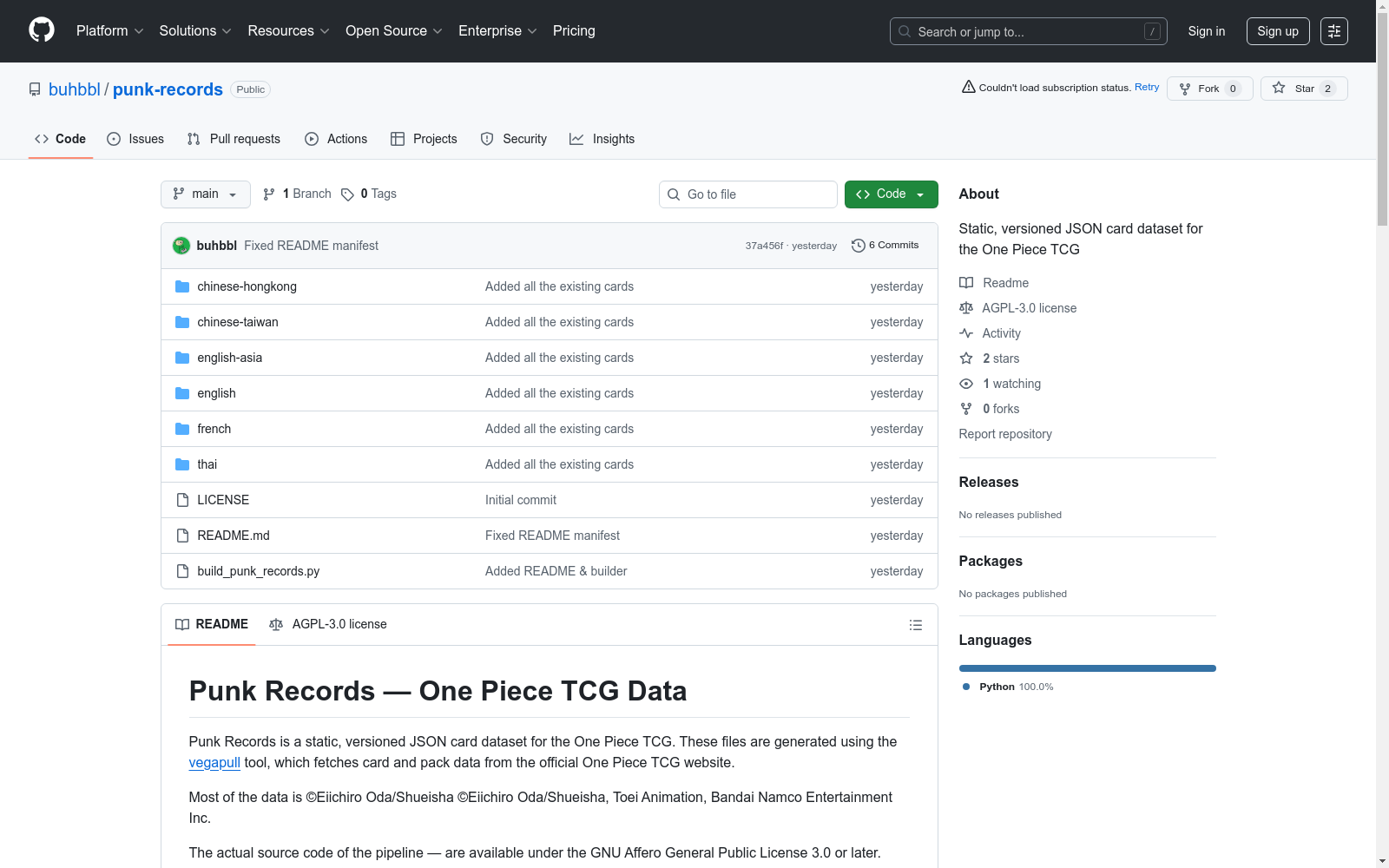Viewport: 1389px width, 868px height.
Task: Open the buhbbl owner profile link
Action: pyautogui.click(x=75, y=89)
